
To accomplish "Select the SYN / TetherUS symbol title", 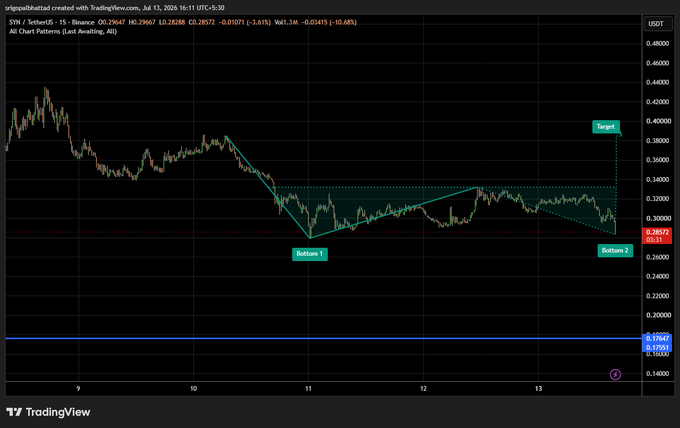I will tap(52, 22).
